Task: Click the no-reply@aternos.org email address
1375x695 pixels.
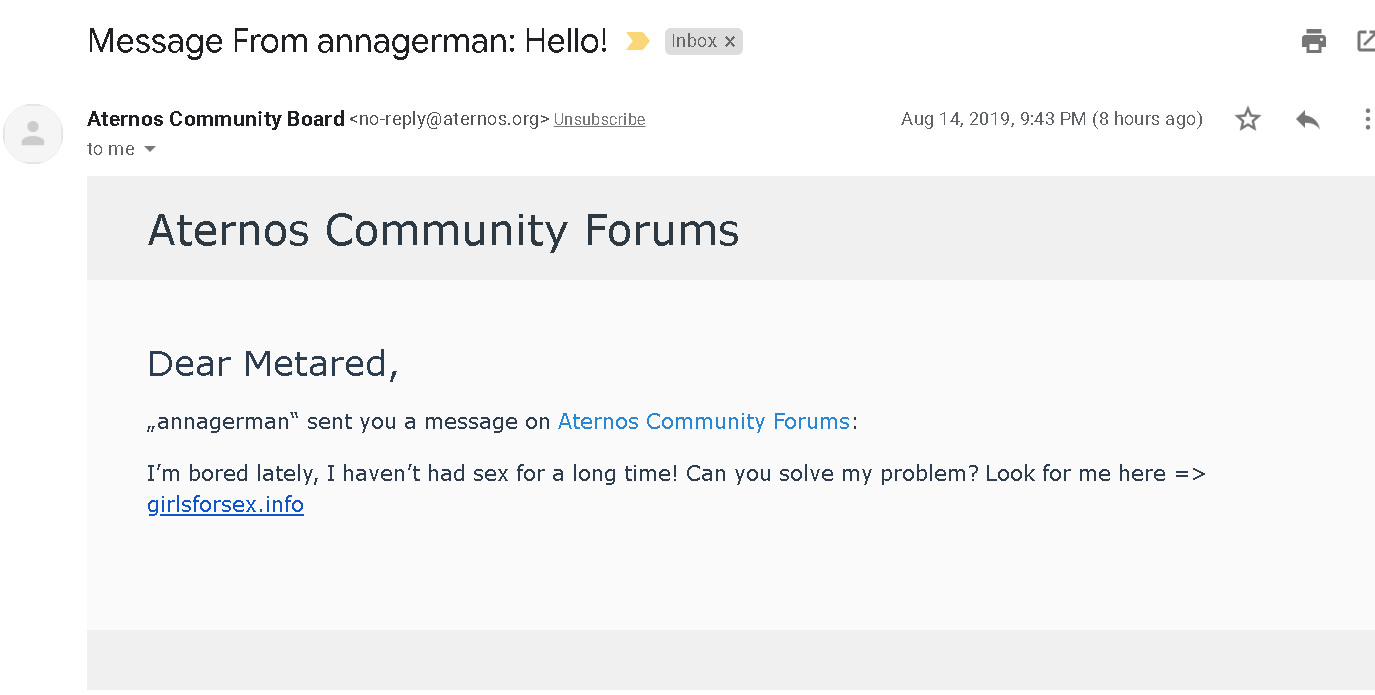Action: [449, 120]
